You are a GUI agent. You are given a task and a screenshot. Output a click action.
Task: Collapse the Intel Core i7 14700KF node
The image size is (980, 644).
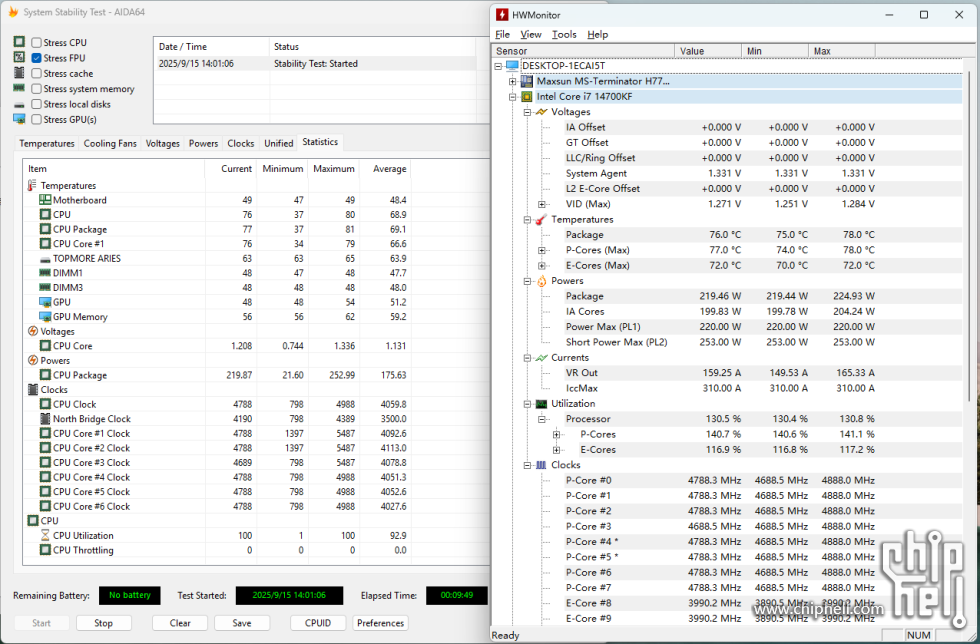point(512,97)
